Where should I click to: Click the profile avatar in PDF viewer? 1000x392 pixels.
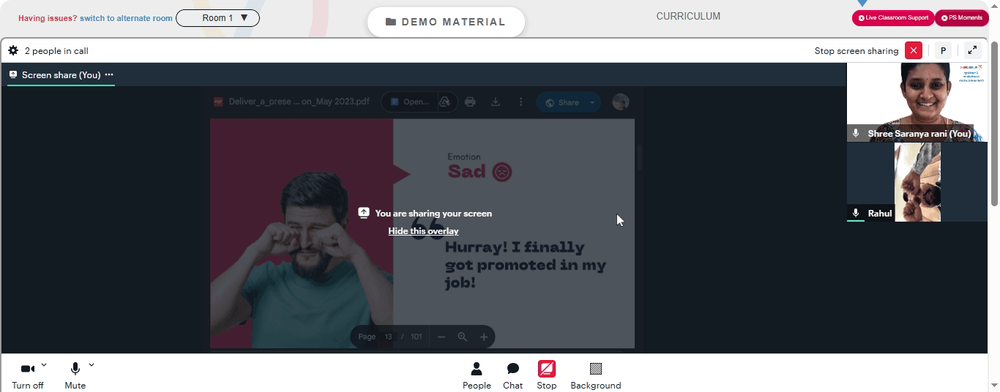[621, 102]
